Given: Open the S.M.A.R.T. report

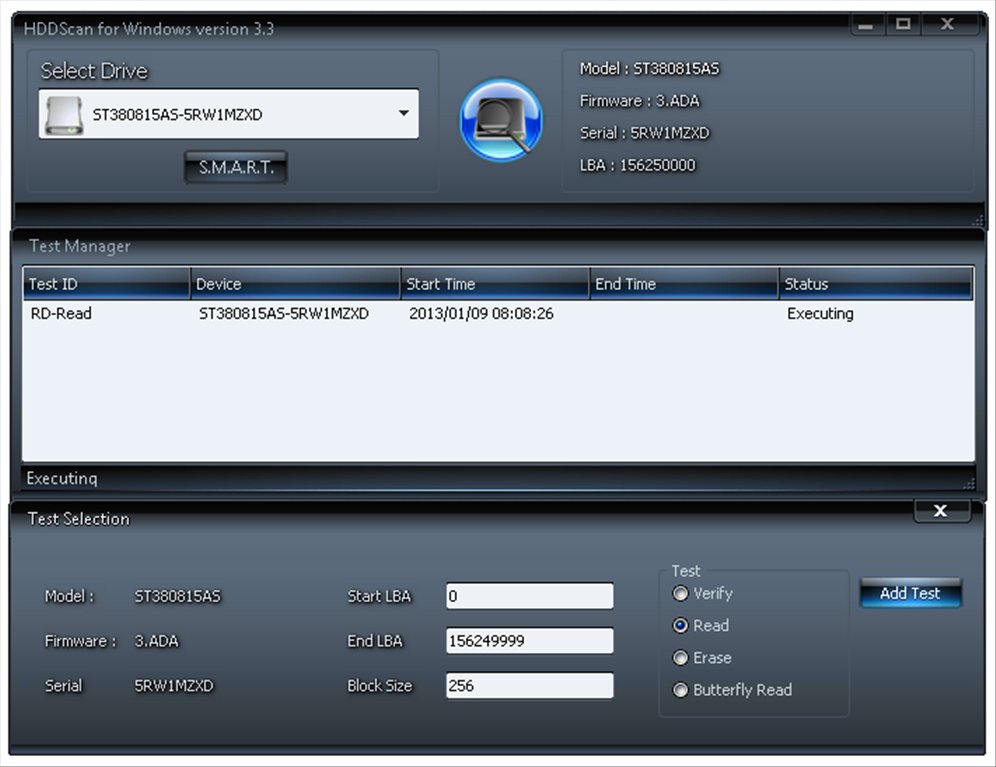Looking at the screenshot, I should pyautogui.click(x=236, y=168).
